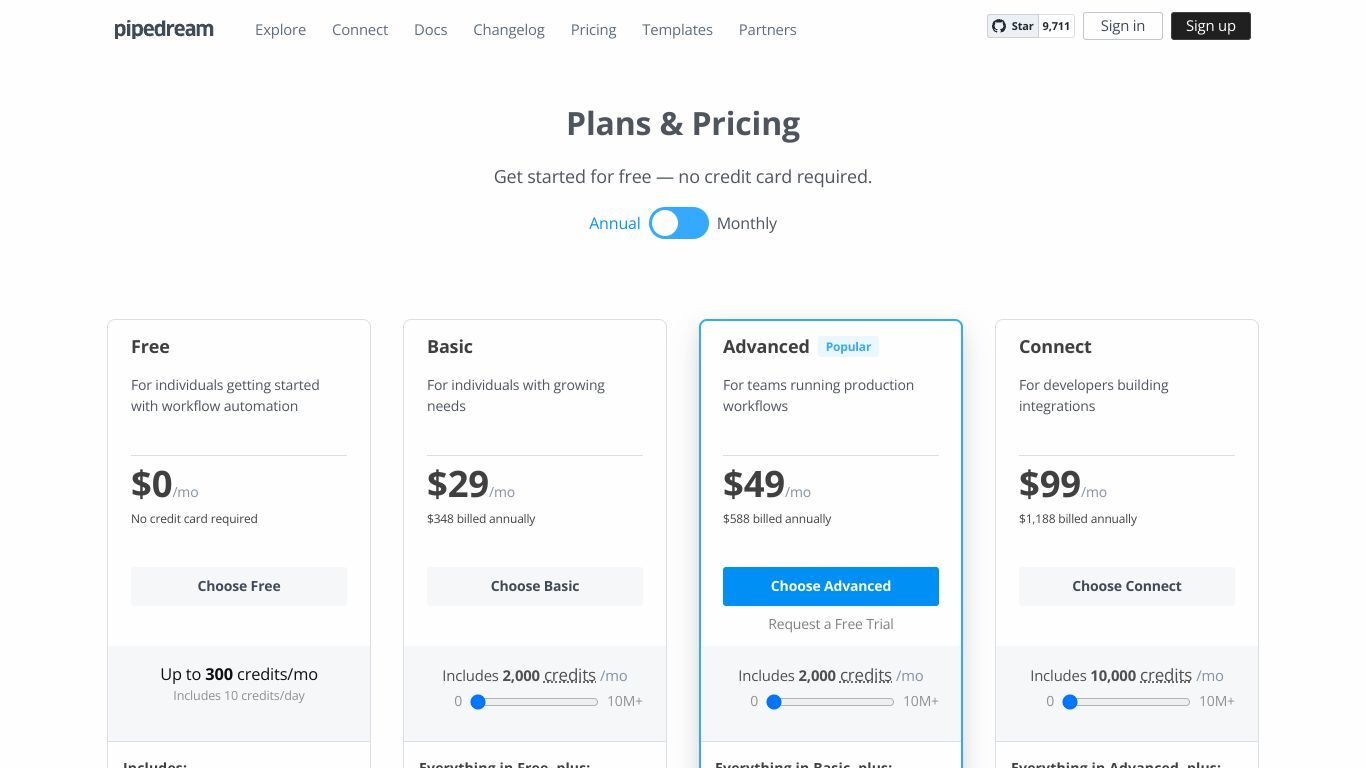Viewport: 1366px width, 768px height.
Task: Click the Sign in button
Action: 1122,26
